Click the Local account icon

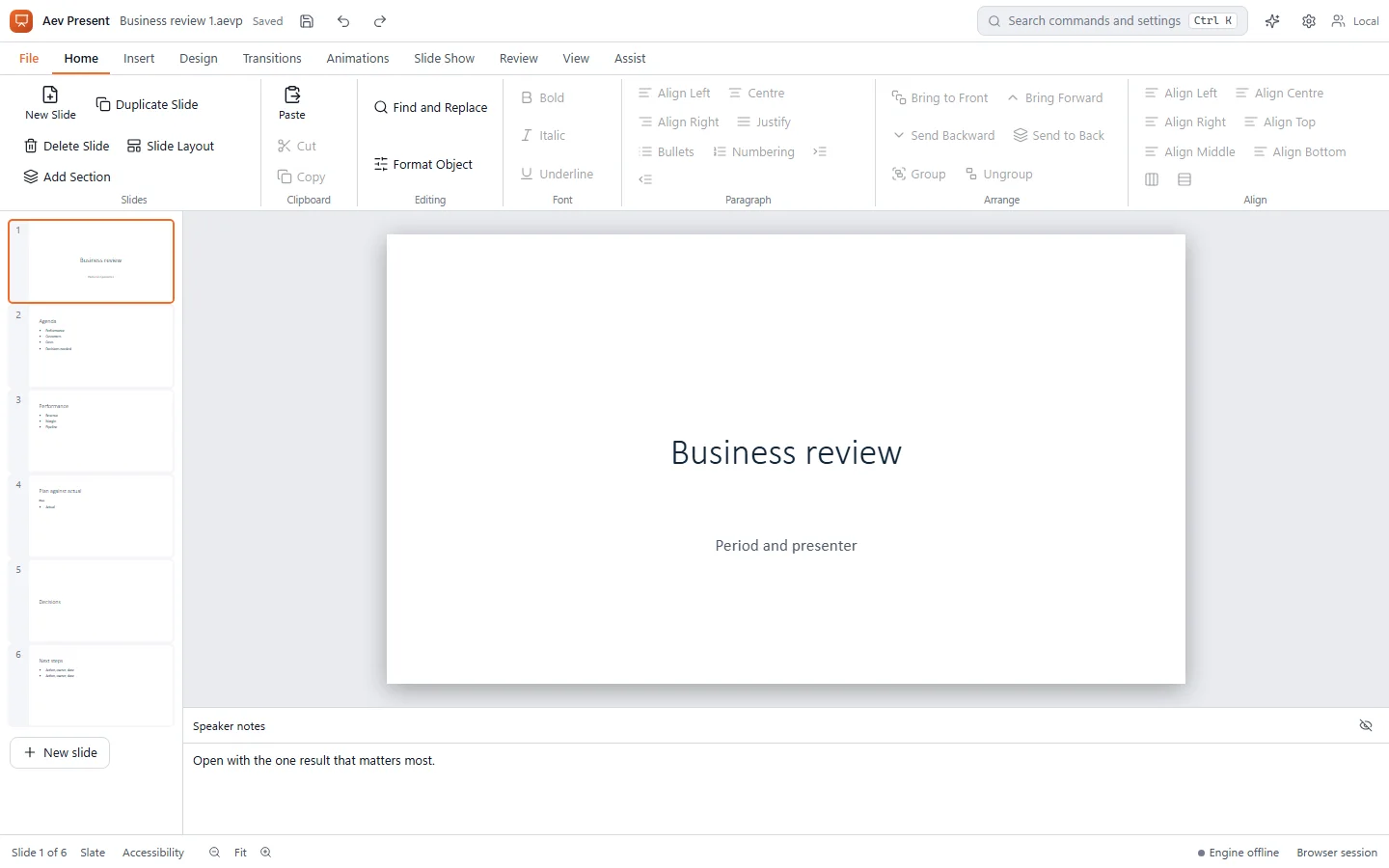(1355, 21)
